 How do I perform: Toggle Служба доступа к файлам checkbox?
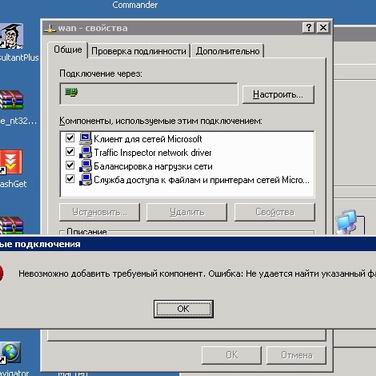tap(70, 179)
